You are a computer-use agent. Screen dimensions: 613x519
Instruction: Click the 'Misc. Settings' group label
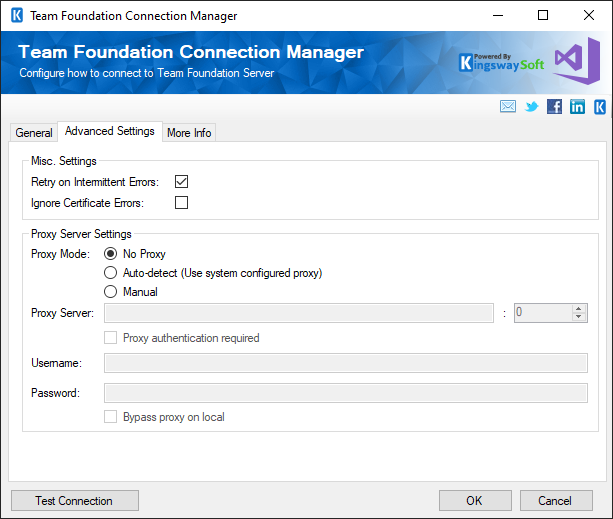click(x=64, y=161)
